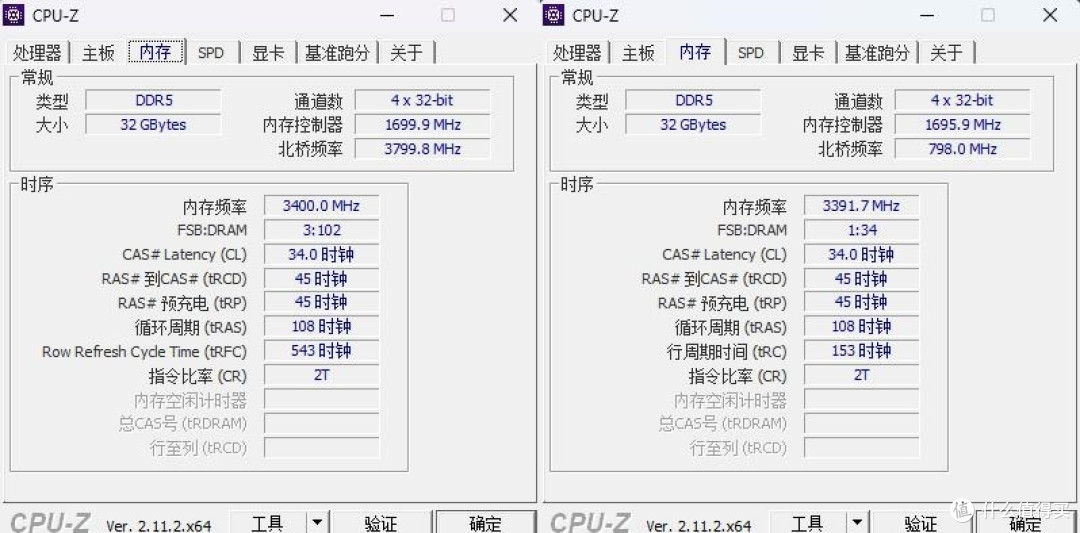Expand 工具 dropdown arrow in right window
This screenshot has width=1080, height=533.
[x=857, y=523]
